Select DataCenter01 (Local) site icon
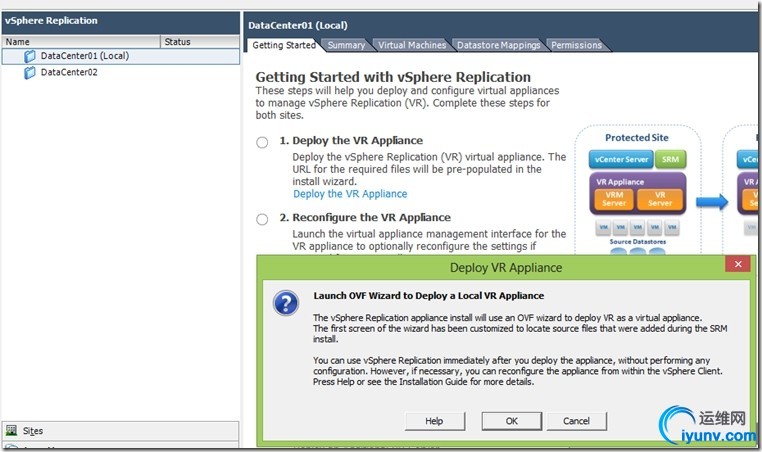The height and width of the screenshot is (452, 762). [30, 56]
